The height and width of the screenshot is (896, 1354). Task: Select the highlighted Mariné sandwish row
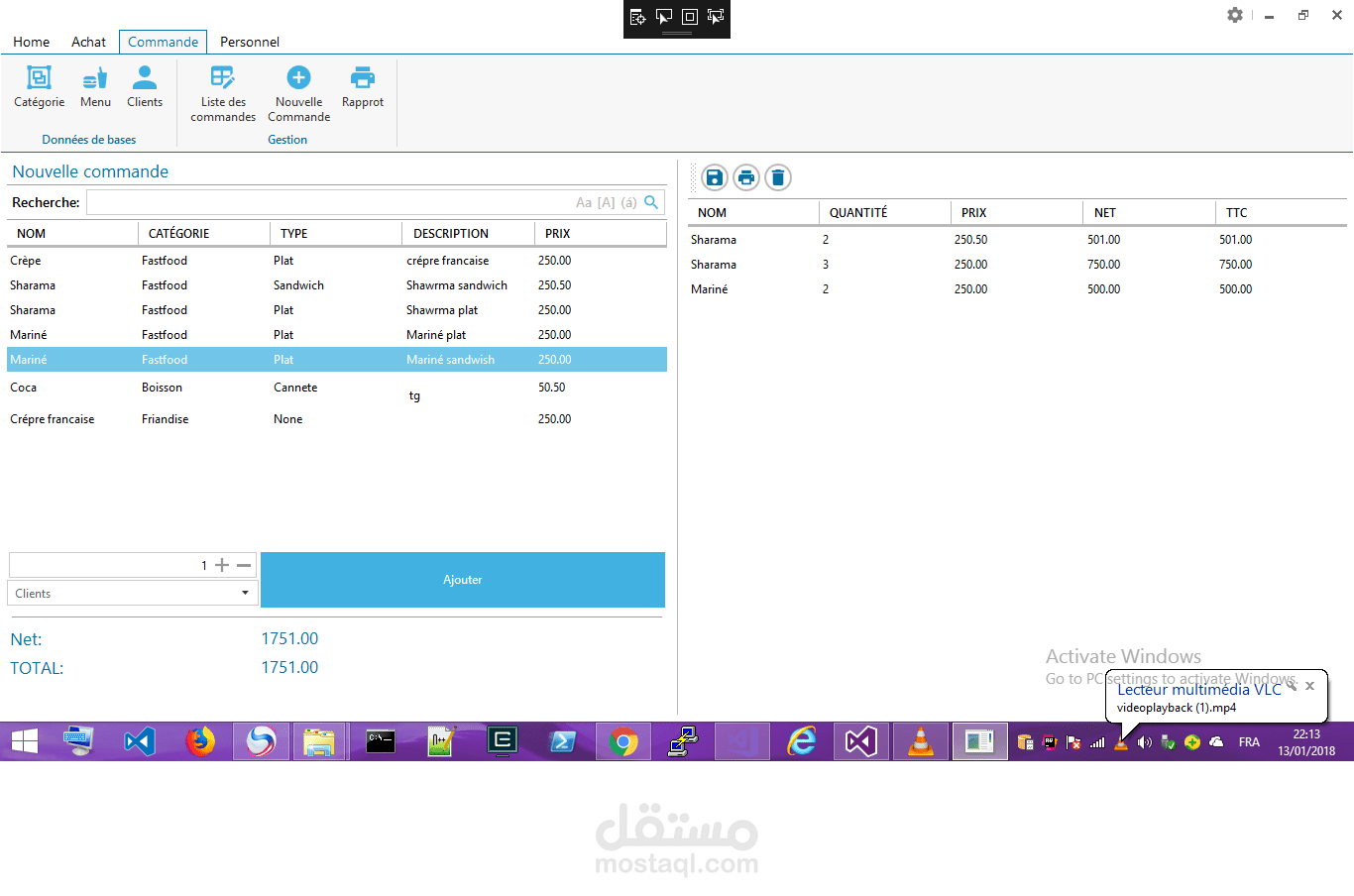[337, 359]
